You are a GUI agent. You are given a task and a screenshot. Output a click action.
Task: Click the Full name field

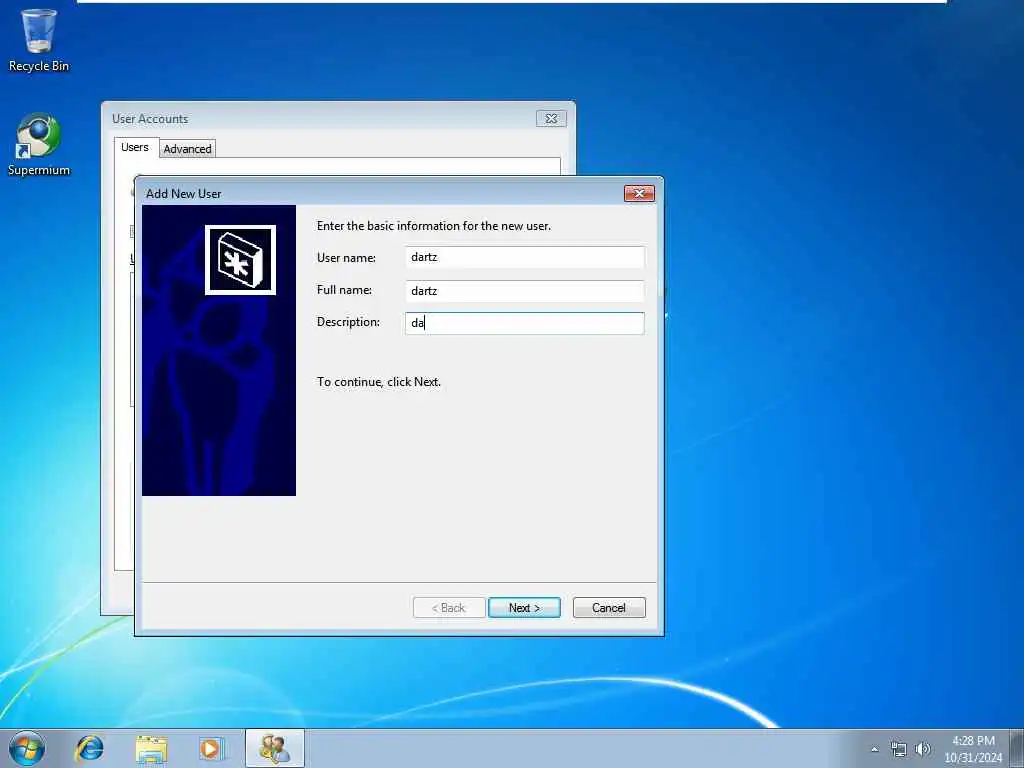(x=524, y=291)
